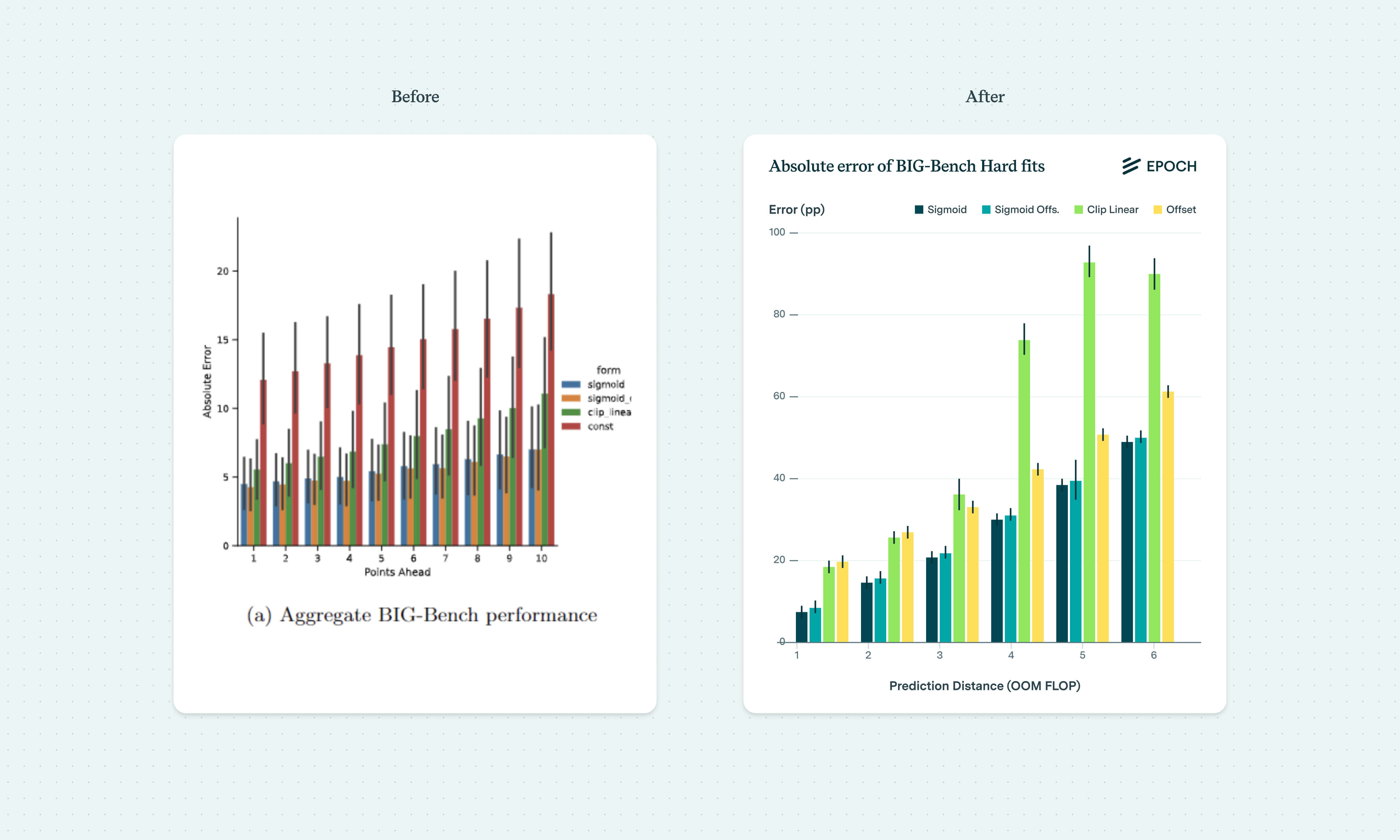Viewport: 1400px width, 840px height.
Task: Click the yellow Offset legend swatch
Action: coord(1158,209)
